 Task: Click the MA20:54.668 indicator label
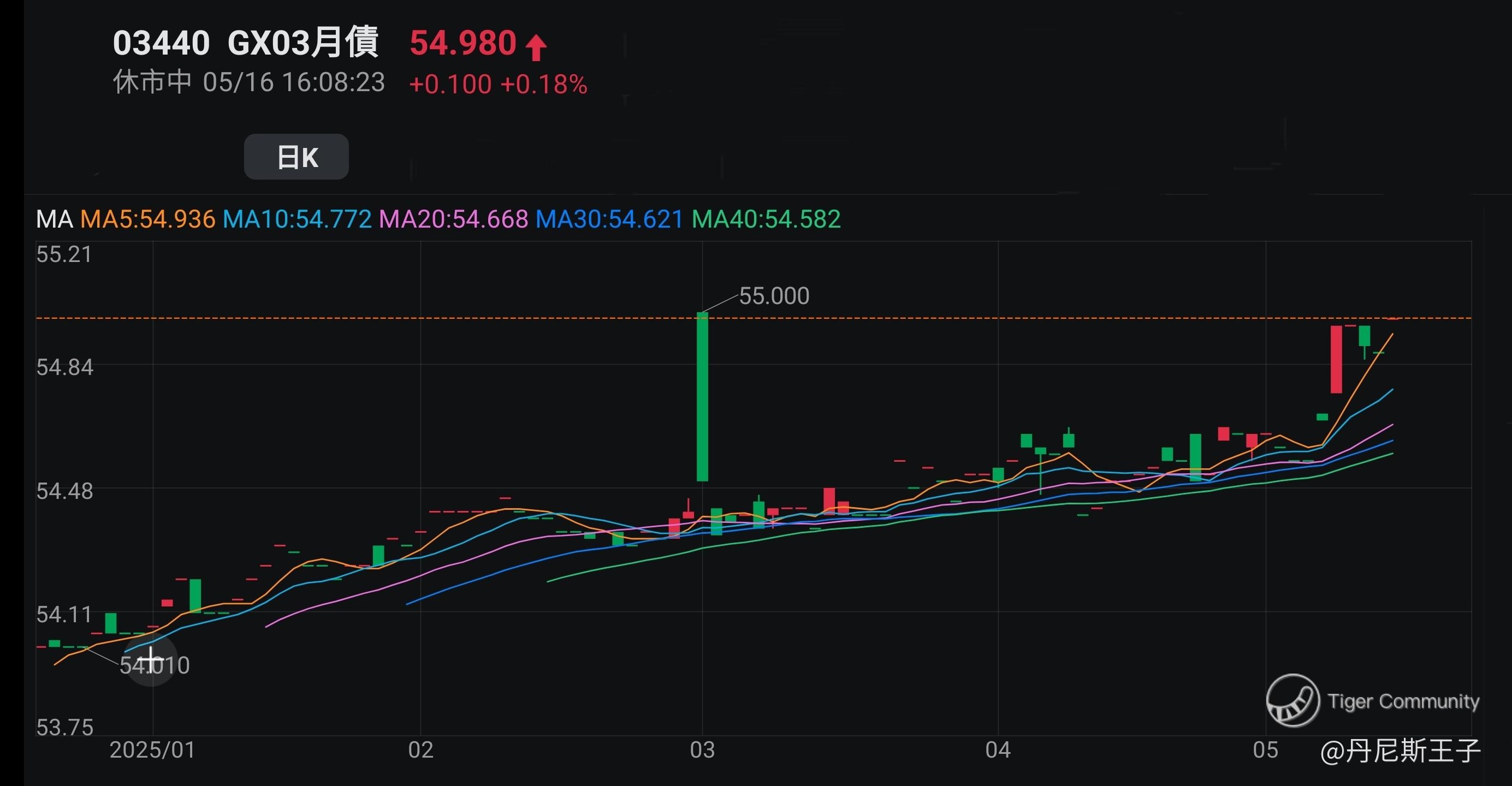454,219
